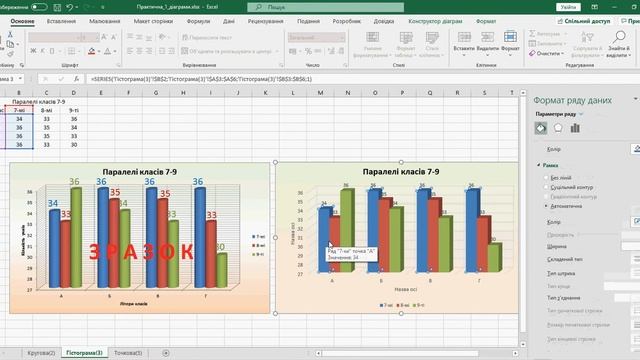Viewport: 640px width, 360px height.
Task: Click the Bold Ж icon
Action: (33, 51)
